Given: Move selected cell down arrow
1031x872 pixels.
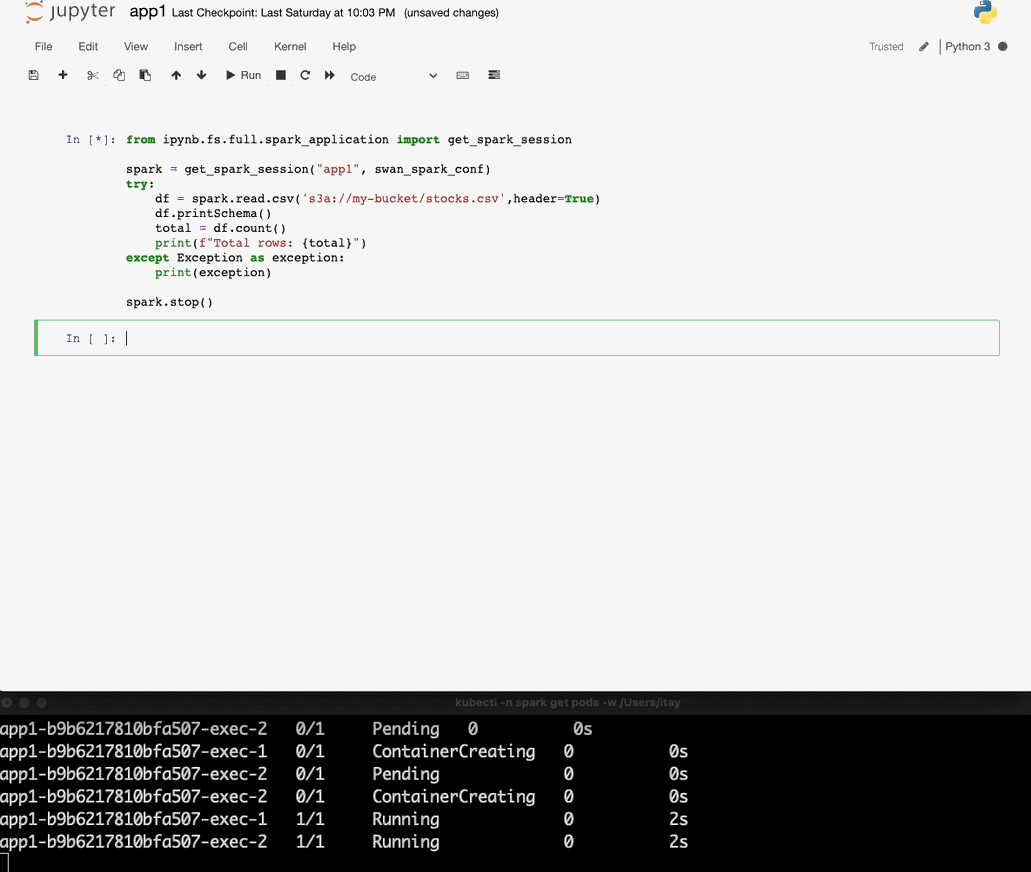Looking at the screenshot, I should pos(201,76).
